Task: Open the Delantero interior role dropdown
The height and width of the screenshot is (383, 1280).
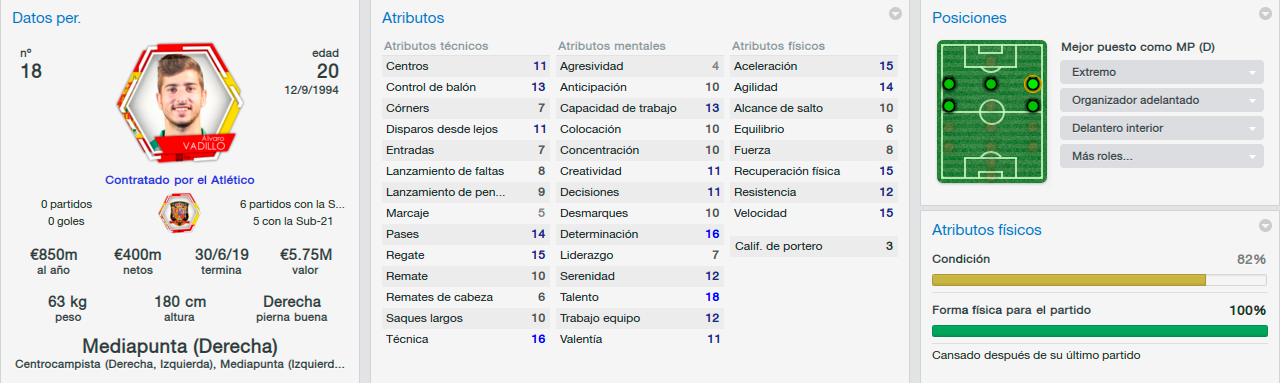Action: pyautogui.click(x=1161, y=129)
